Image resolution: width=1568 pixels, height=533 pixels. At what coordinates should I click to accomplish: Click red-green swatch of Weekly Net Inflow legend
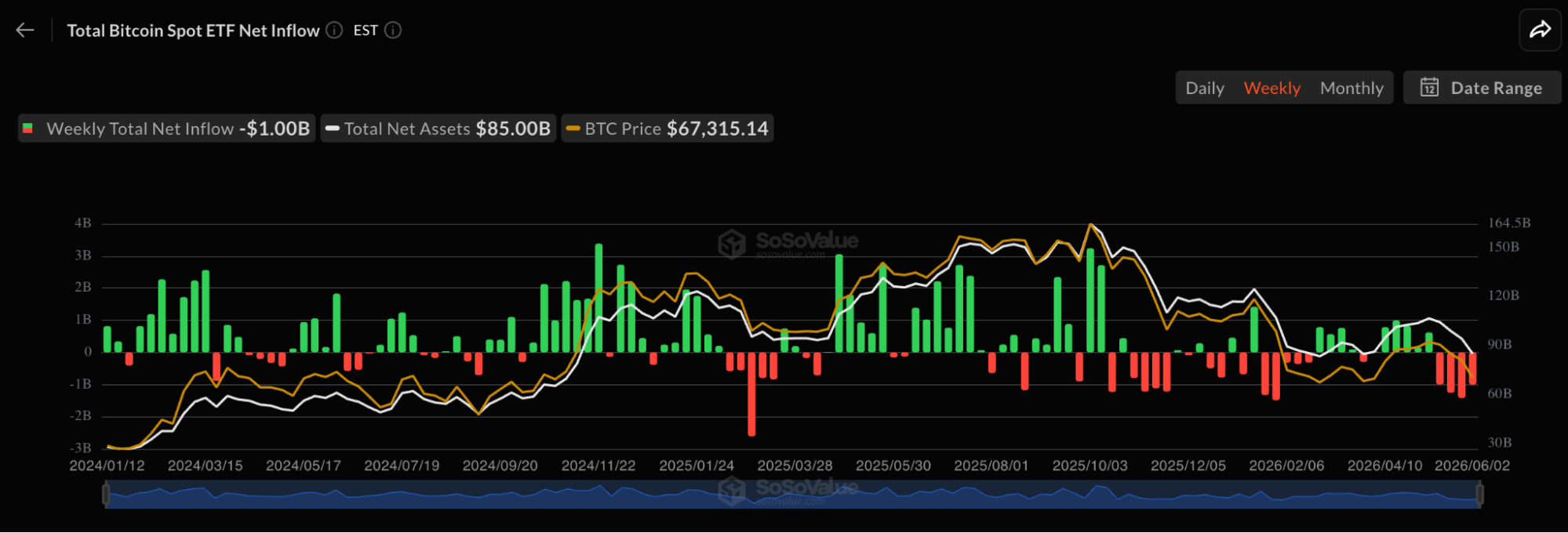tap(27, 129)
